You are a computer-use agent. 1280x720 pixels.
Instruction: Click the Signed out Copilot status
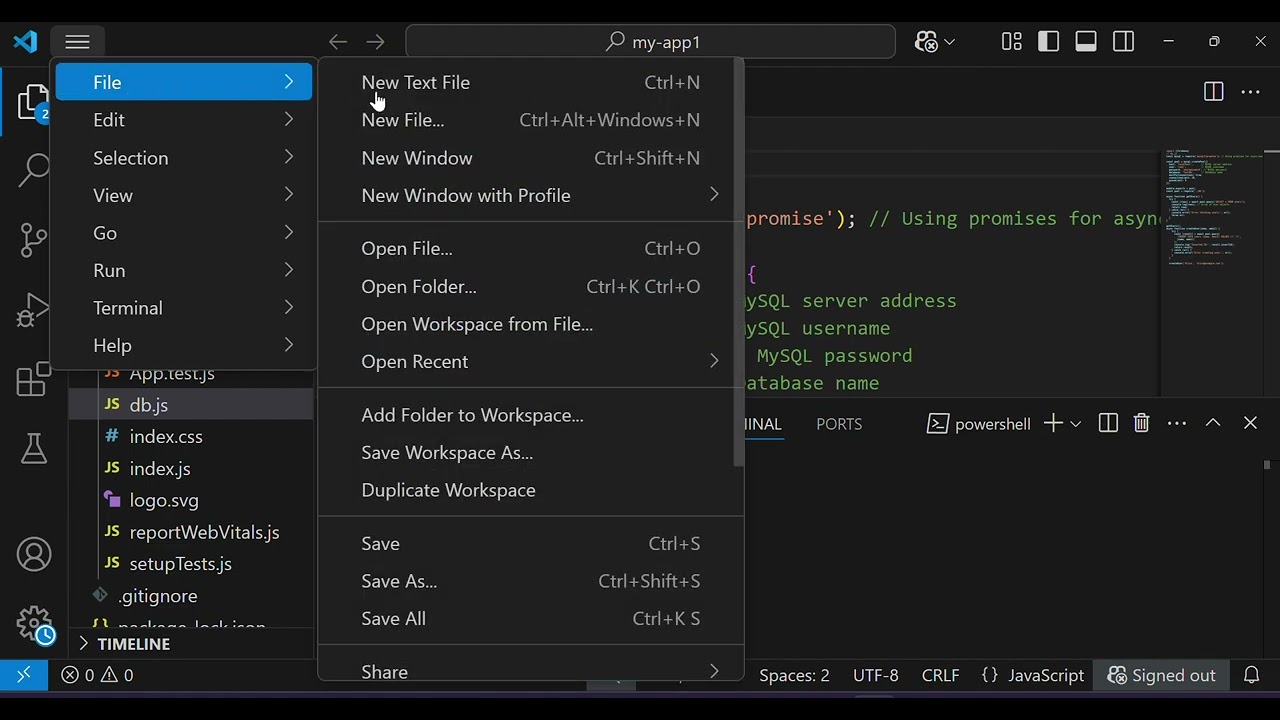[1161, 675]
